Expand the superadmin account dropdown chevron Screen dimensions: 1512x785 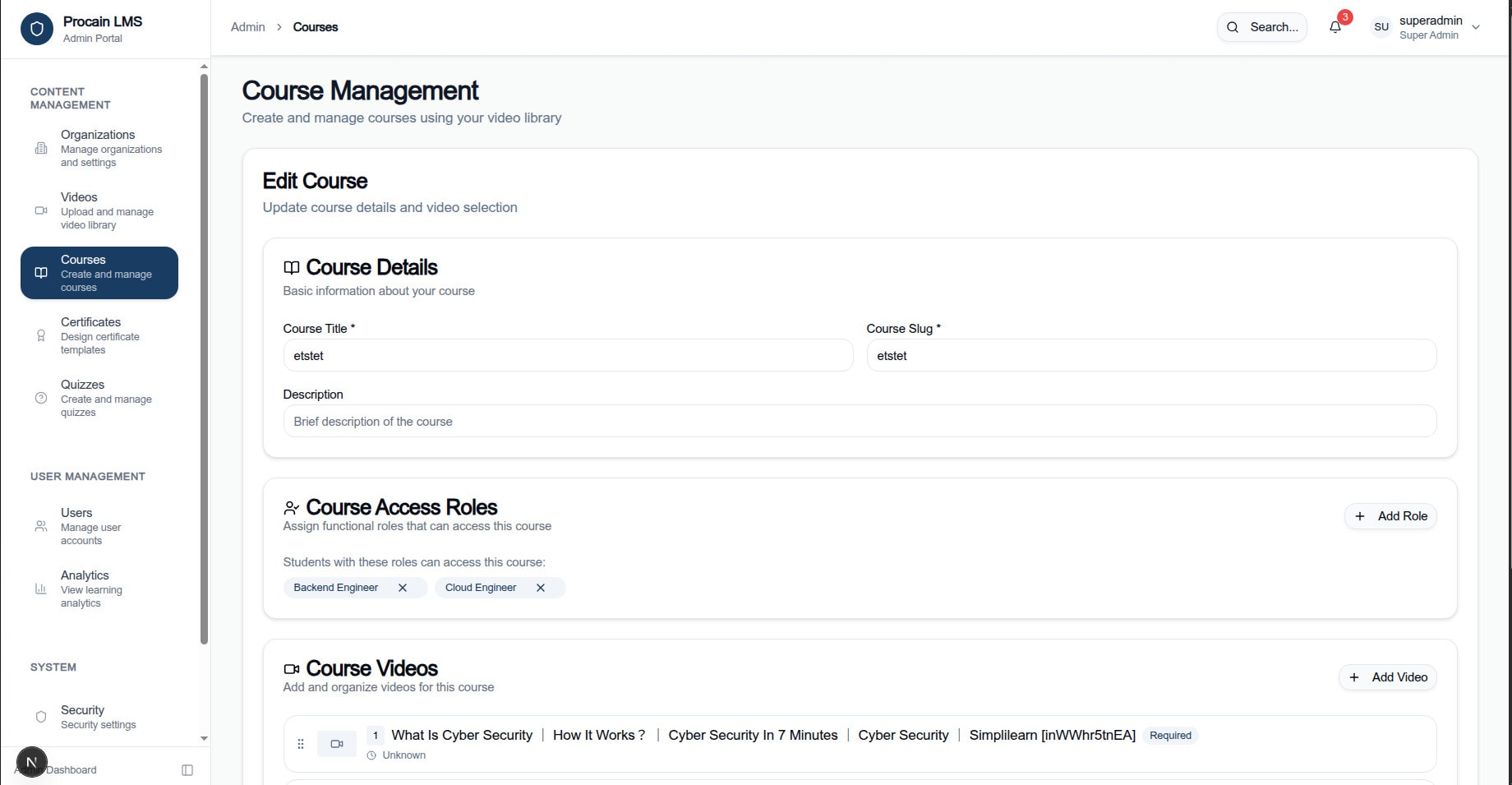1476,27
